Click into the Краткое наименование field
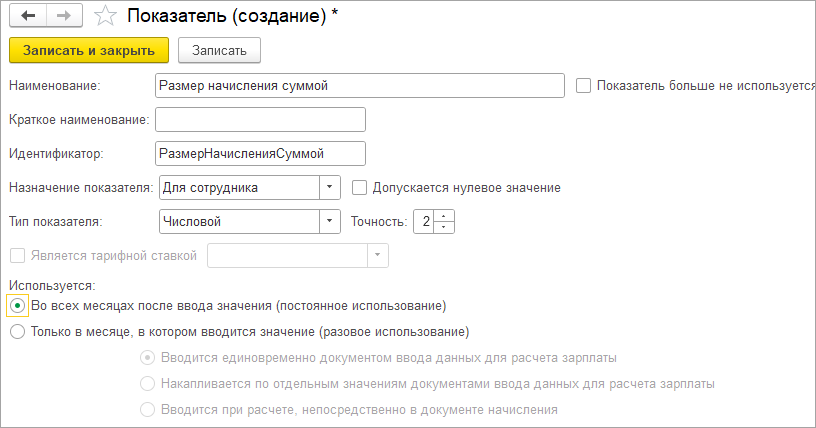Viewport: 816px width, 428px height. click(260, 120)
